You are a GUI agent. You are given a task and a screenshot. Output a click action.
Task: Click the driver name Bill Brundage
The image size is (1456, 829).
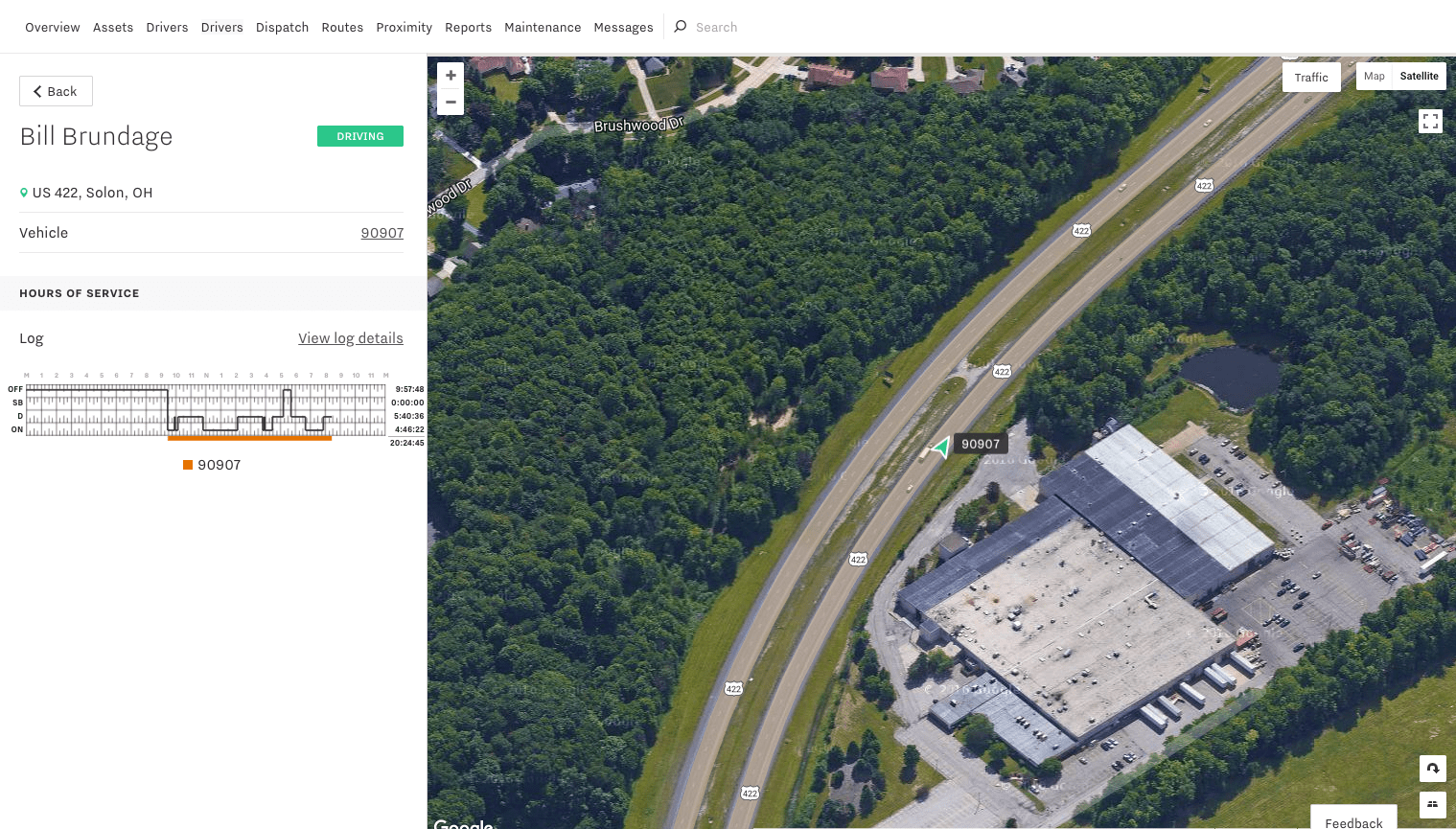tap(96, 136)
